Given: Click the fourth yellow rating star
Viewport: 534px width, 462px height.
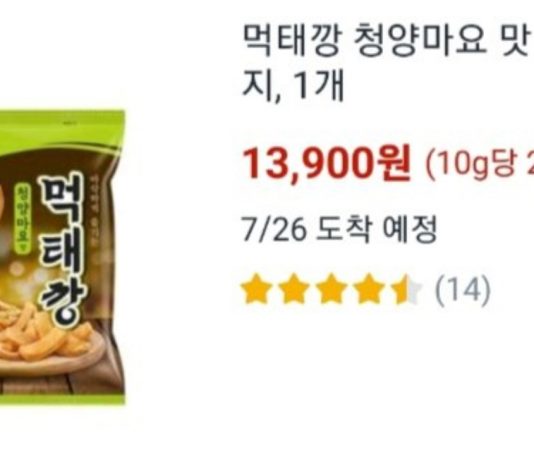Looking at the screenshot, I should [369, 289].
